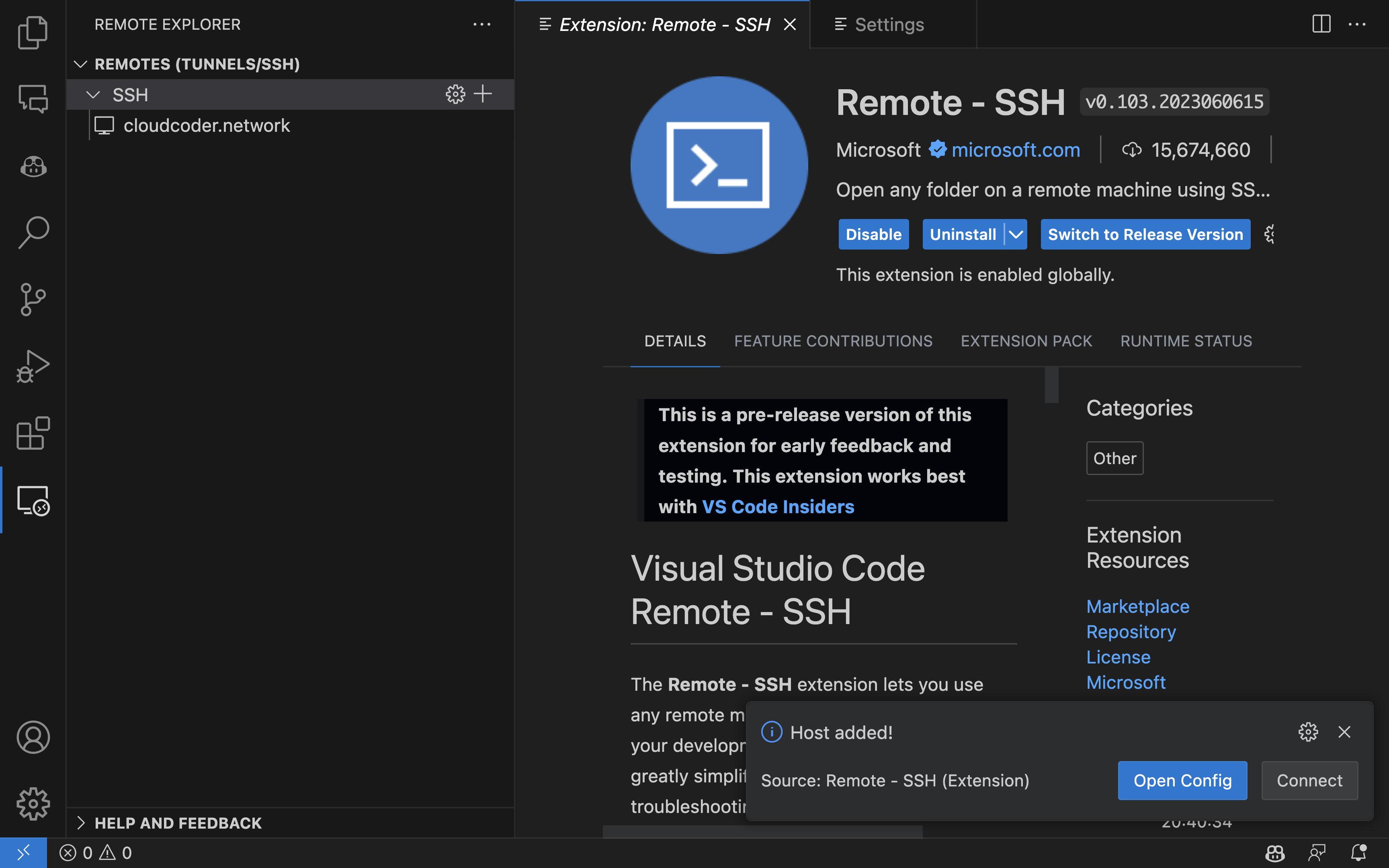Viewport: 1389px width, 868px height.
Task: Open the Extension Pack tab
Action: tap(1026, 341)
